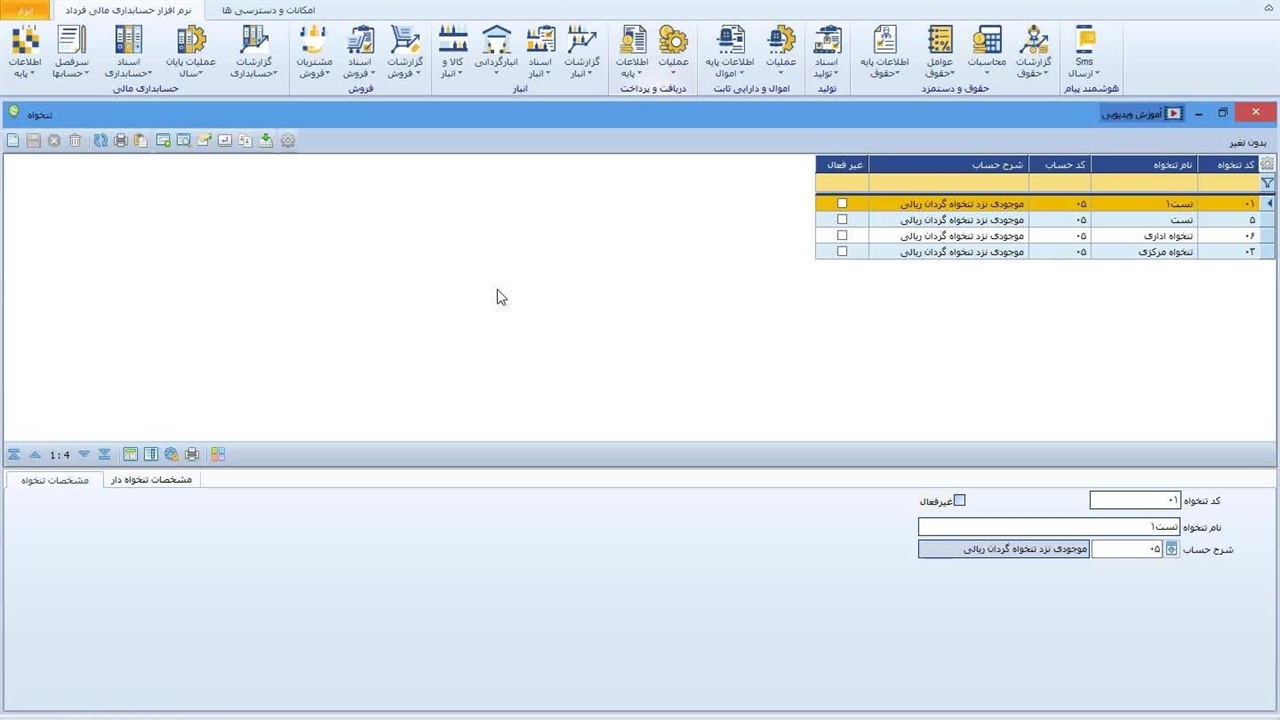Open account lookup button beside شرح حساب
This screenshot has width=1280, height=720.
pos(1172,549)
